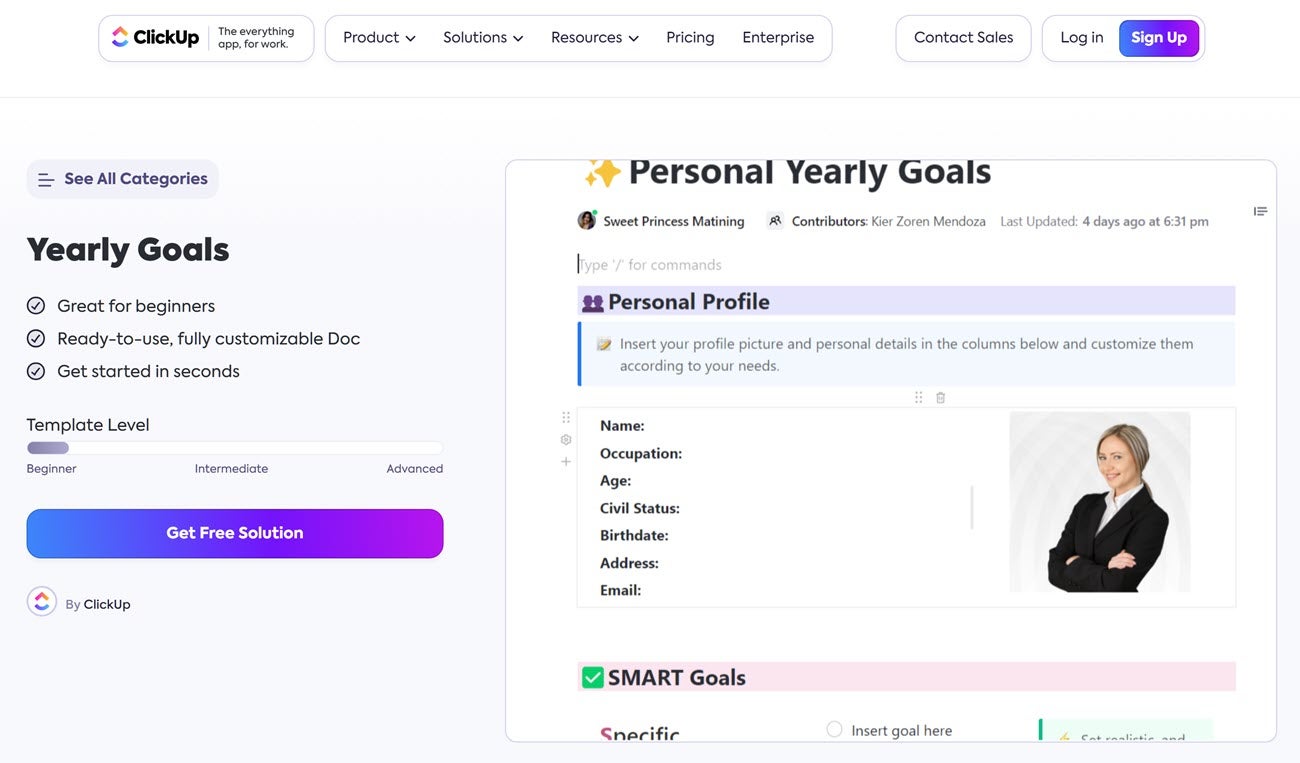Toggle the 'Insert goal here' radio circle

coord(834,730)
